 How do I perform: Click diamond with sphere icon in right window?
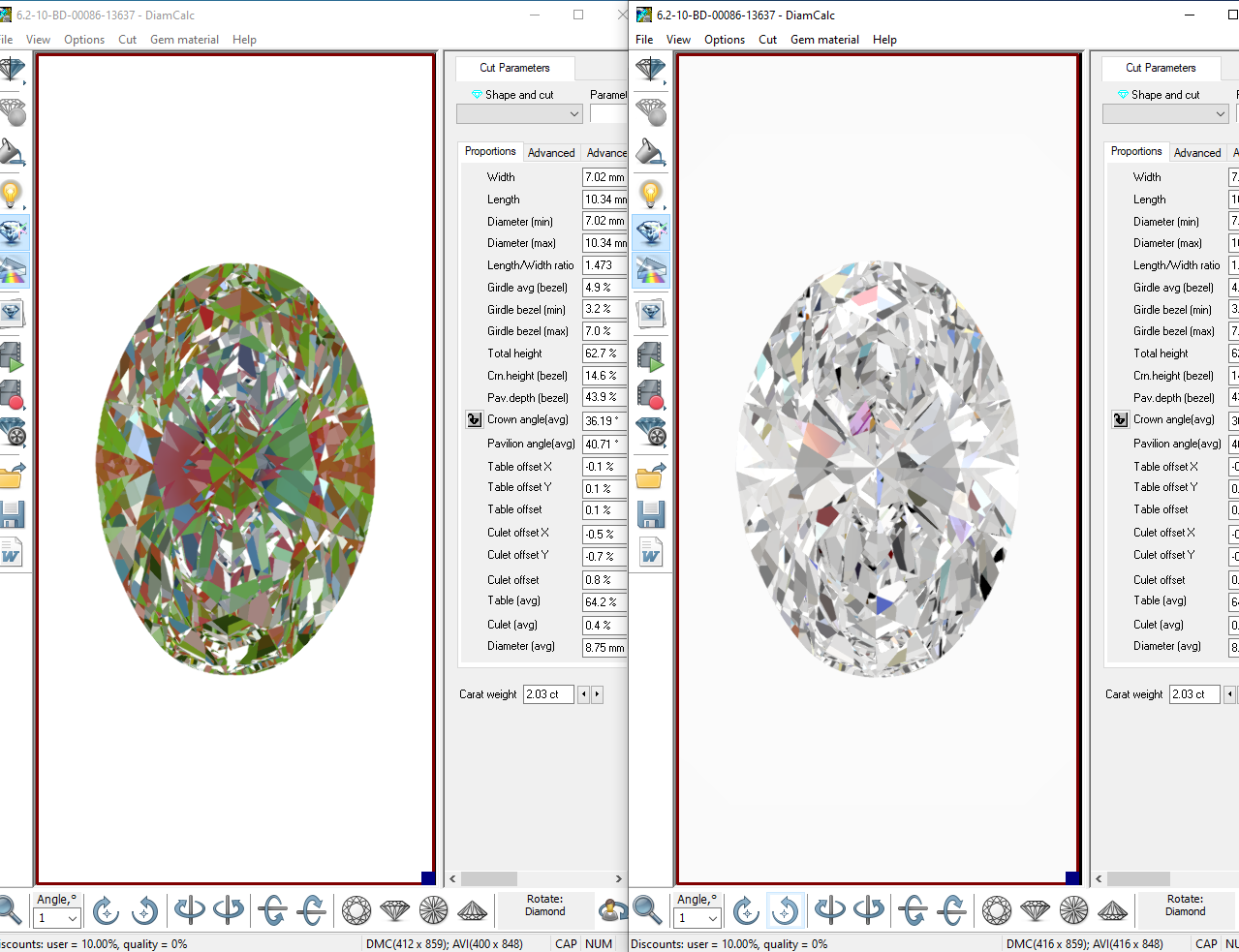pos(650,112)
